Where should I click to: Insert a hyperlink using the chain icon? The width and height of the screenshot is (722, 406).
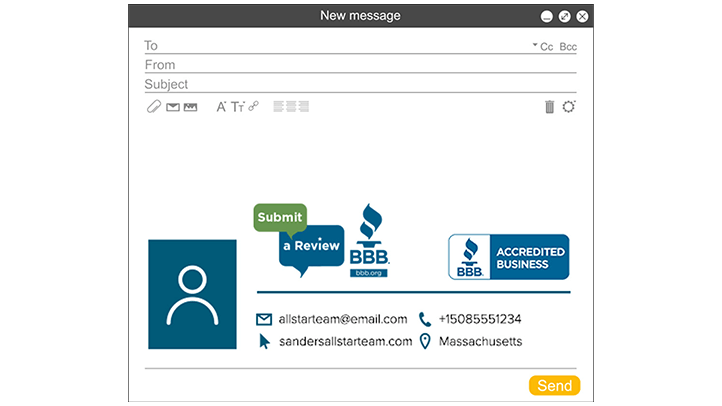tap(254, 106)
